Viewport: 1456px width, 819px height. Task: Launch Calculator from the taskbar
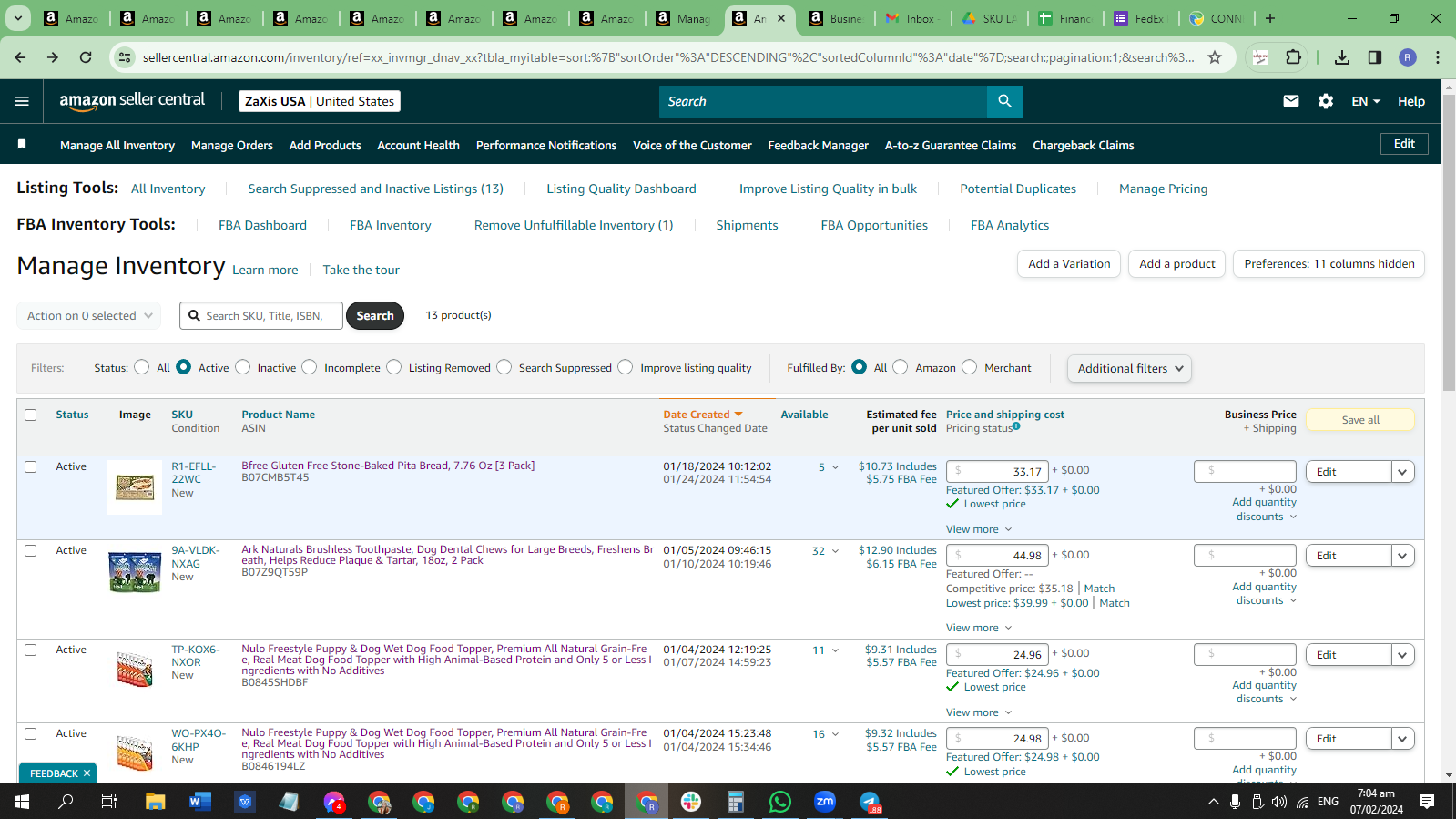coord(736,802)
